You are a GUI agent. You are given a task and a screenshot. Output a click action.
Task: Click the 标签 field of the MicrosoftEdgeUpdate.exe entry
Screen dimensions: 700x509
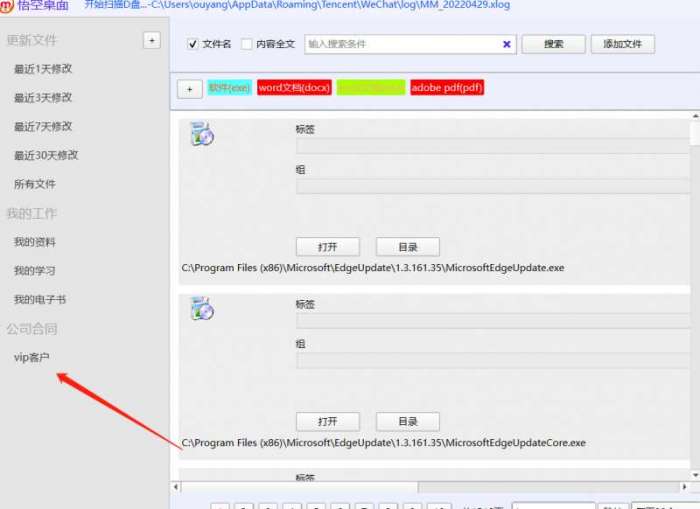[x=493, y=146]
